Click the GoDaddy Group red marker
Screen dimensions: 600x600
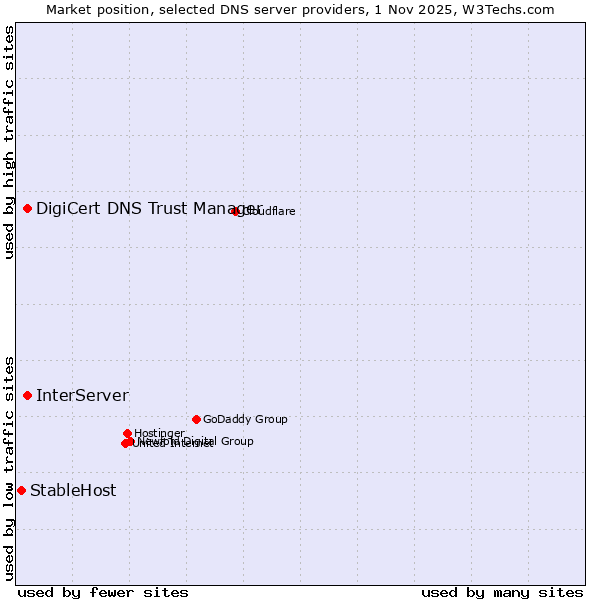[x=196, y=419]
